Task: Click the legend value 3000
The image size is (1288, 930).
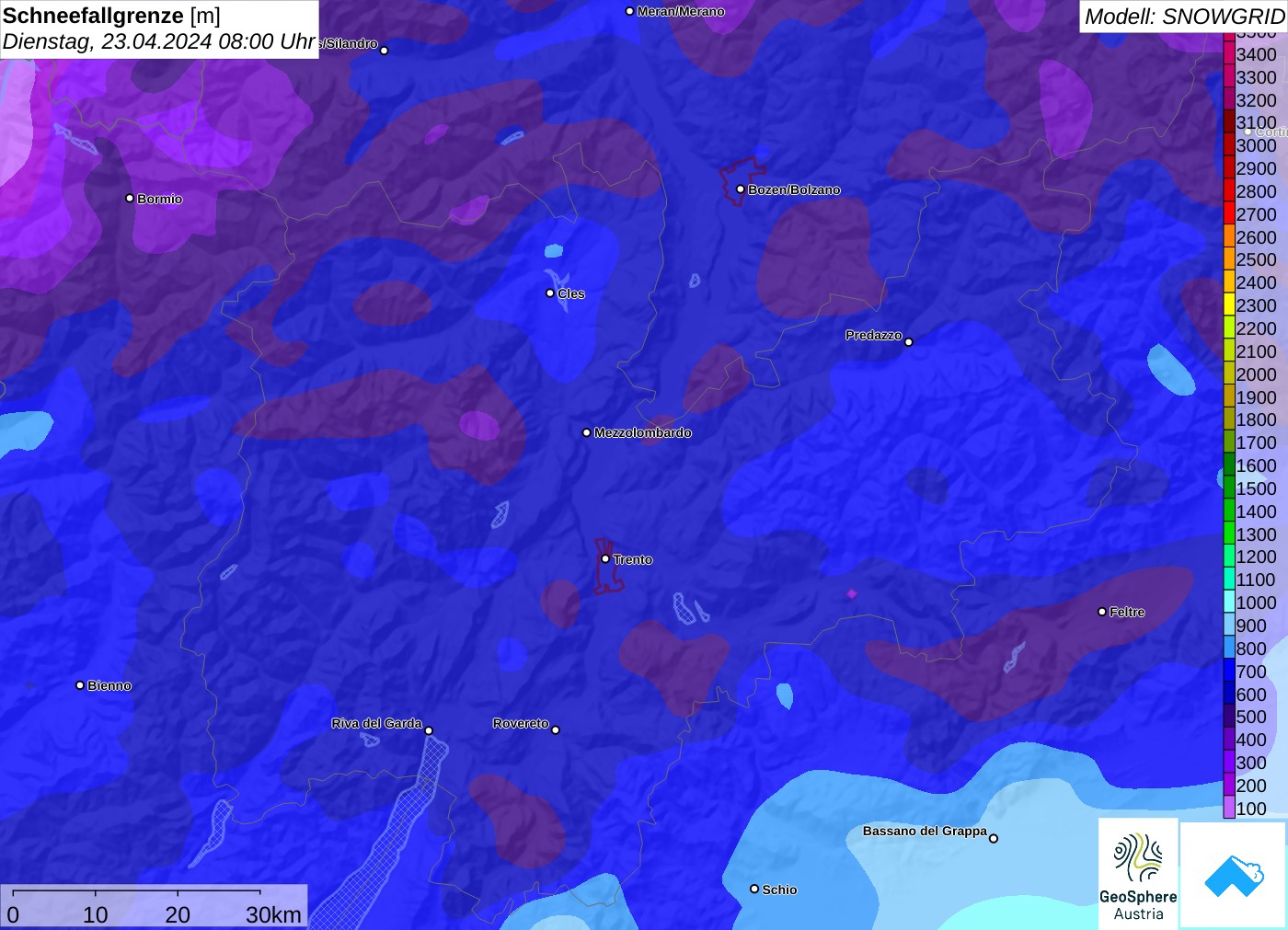Action: (1257, 145)
